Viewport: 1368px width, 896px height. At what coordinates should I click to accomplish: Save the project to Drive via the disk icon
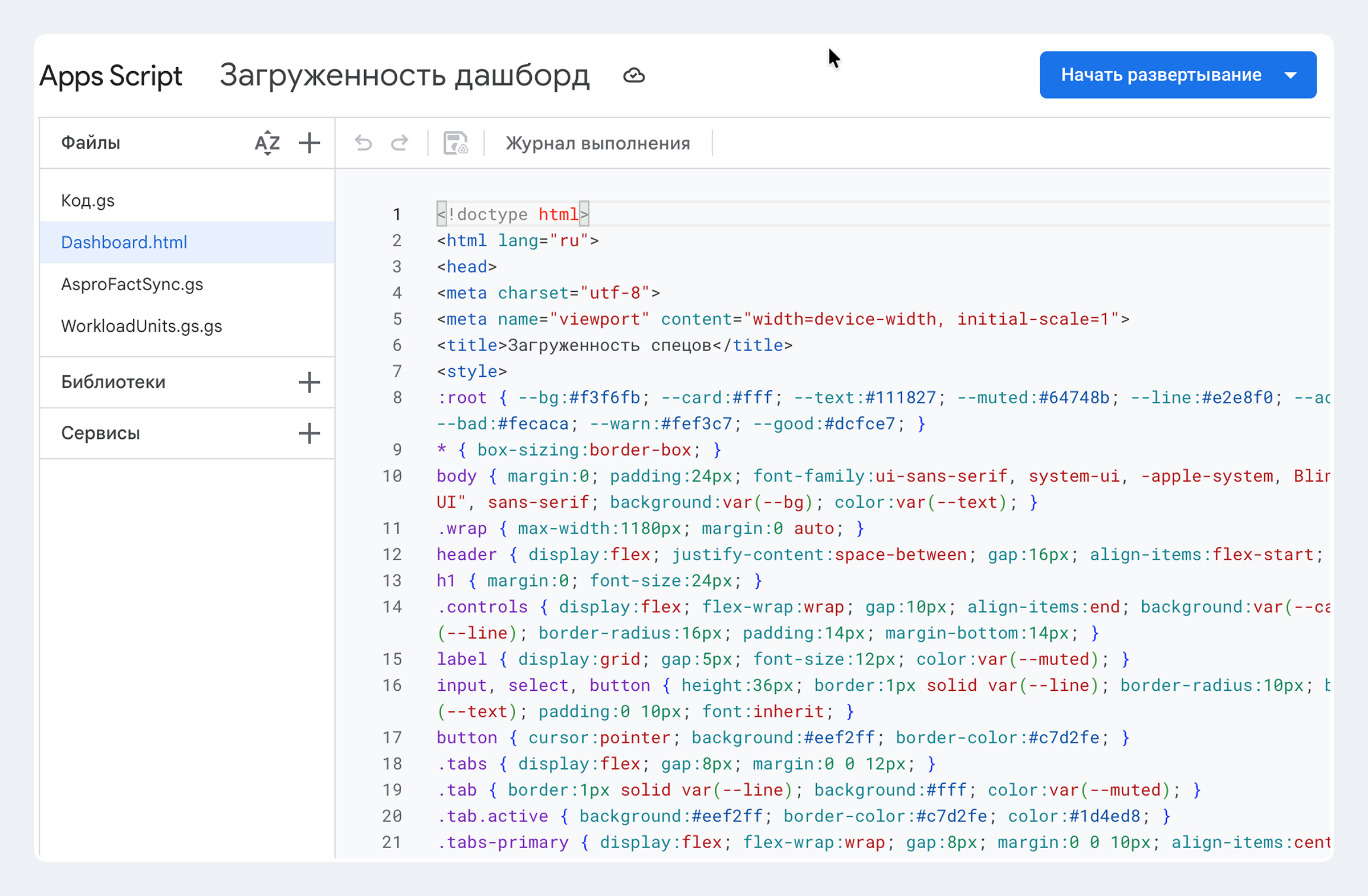(x=456, y=143)
